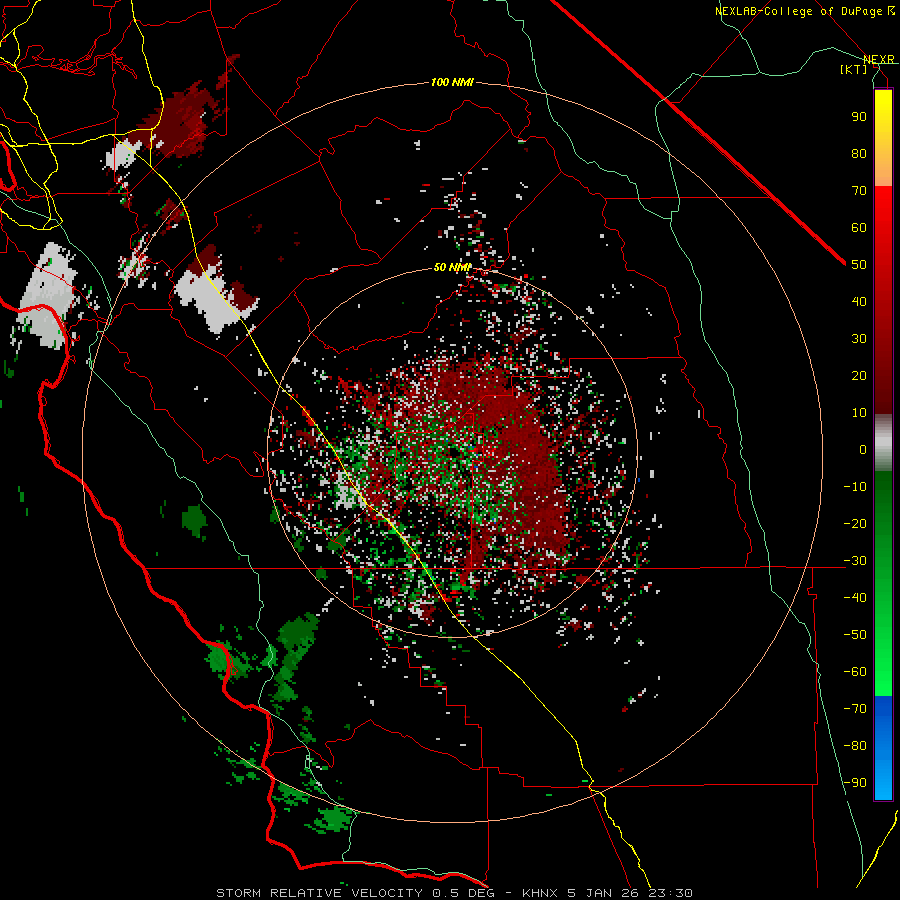Click the -50 scale value
The image size is (900, 900).
tap(855, 635)
